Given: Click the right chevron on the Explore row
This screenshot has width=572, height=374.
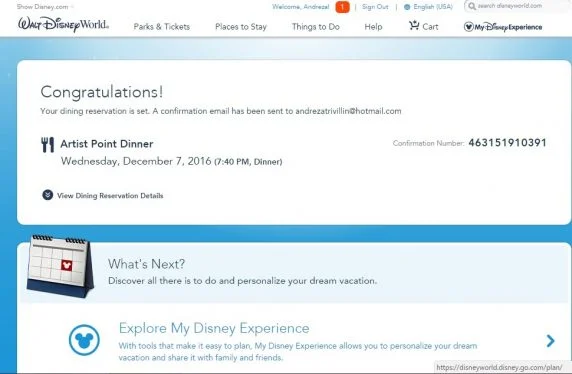Looking at the screenshot, I should pyautogui.click(x=550, y=341).
